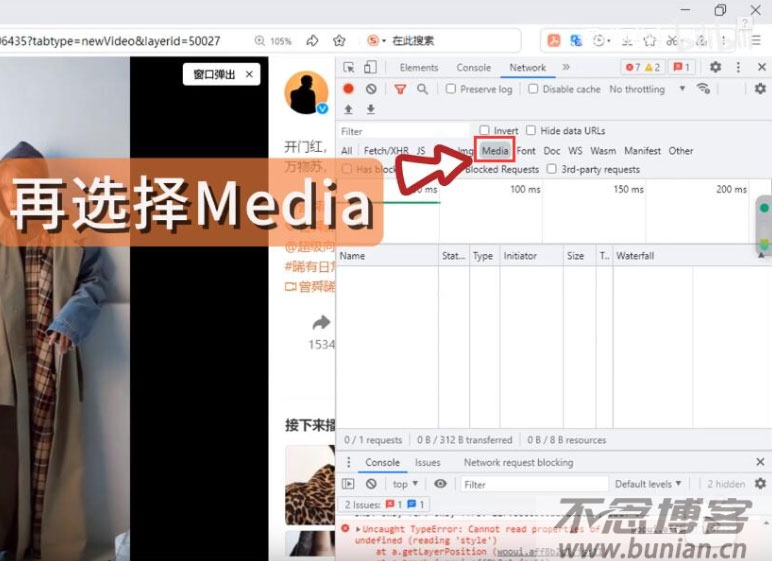The width and height of the screenshot is (772, 561).
Task: Bookmark the page with the star icon
Action: [339, 40]
